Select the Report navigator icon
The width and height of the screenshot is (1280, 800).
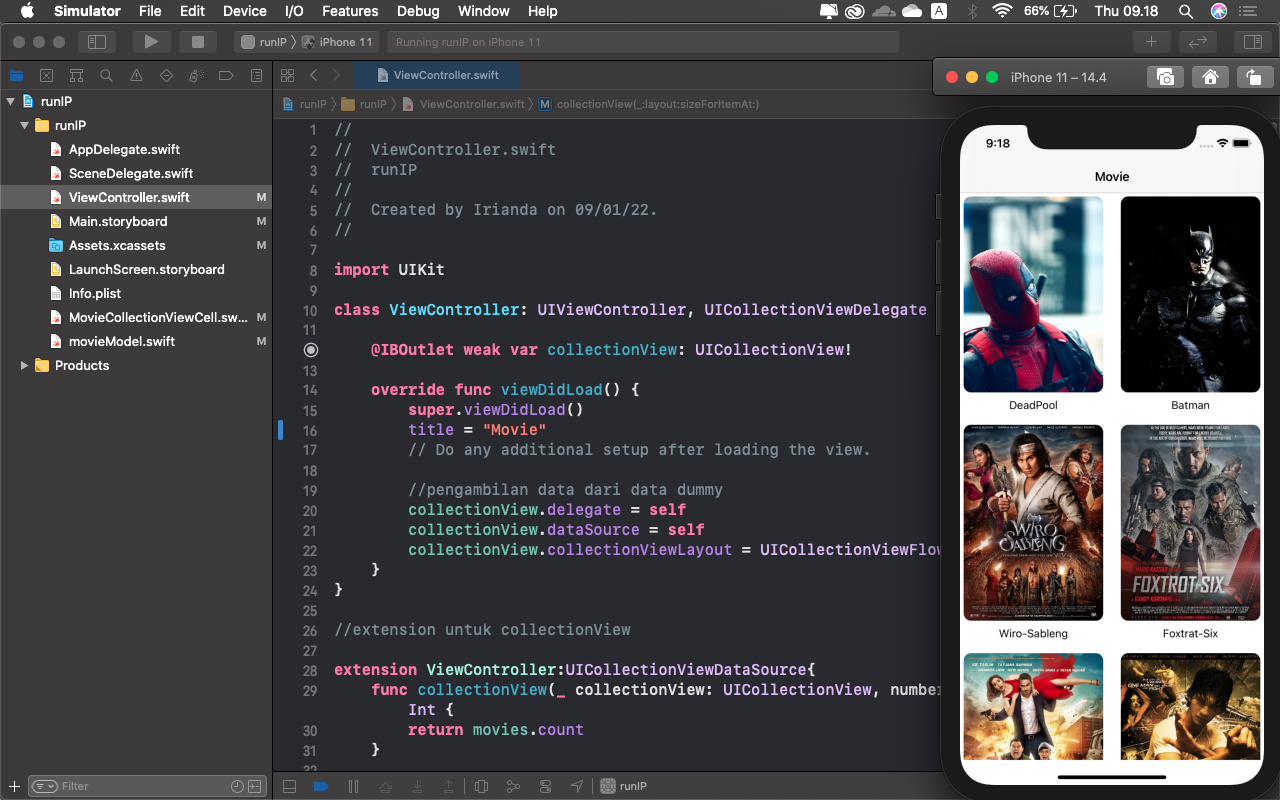tap(257, 75)
